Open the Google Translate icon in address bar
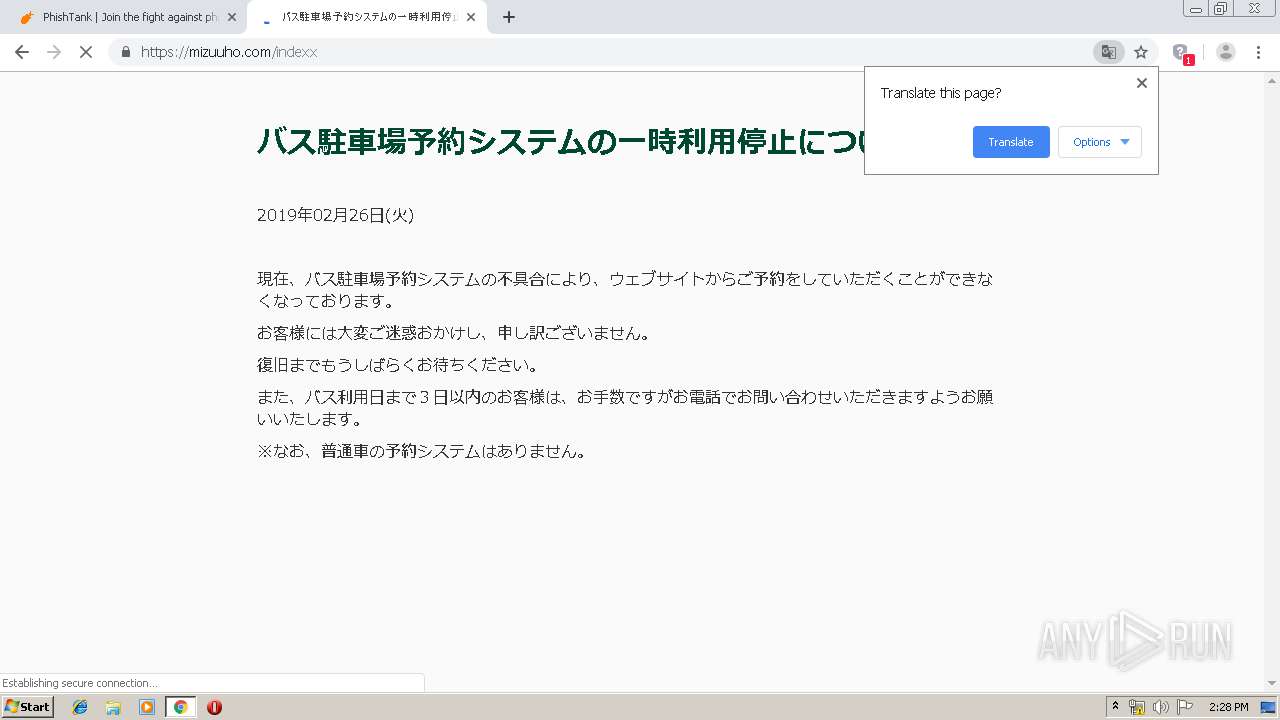The image size is (1280, 720). [1108, 52]
